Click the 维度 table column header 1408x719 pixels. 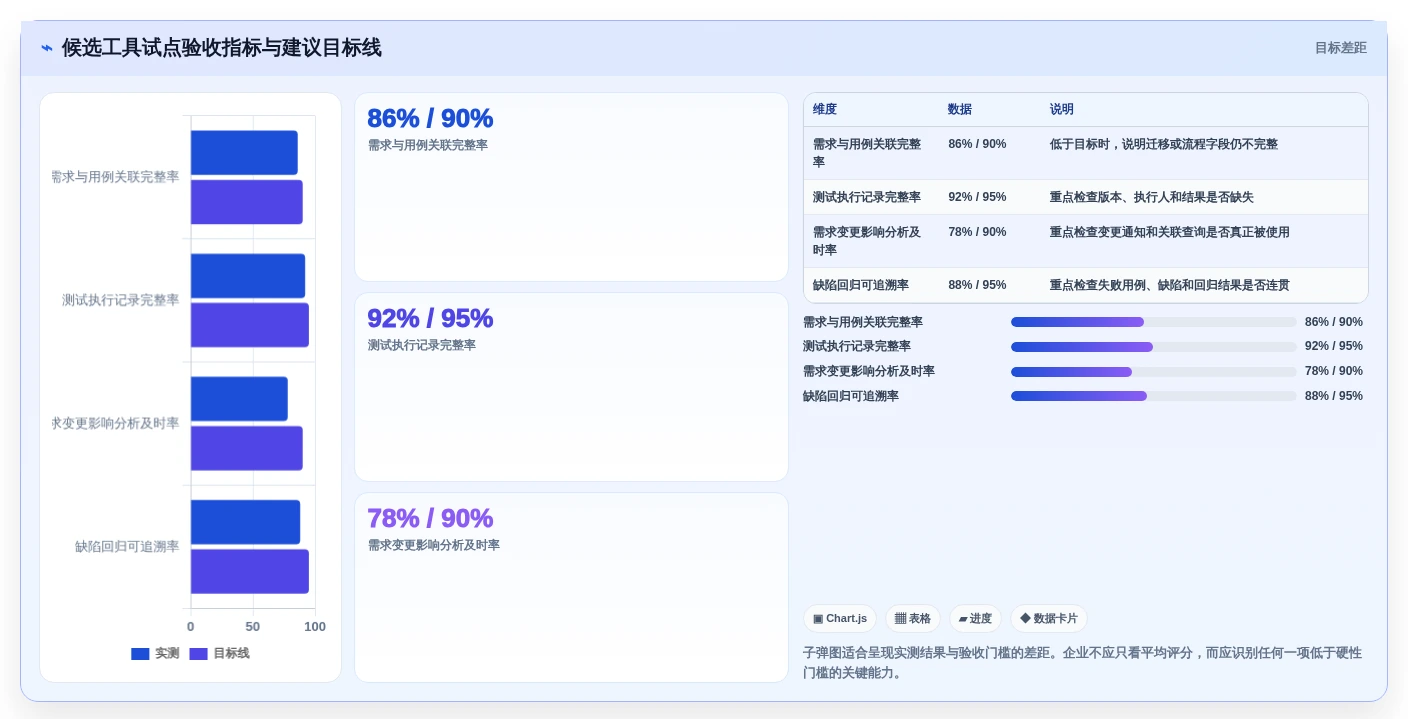(825, 109)
